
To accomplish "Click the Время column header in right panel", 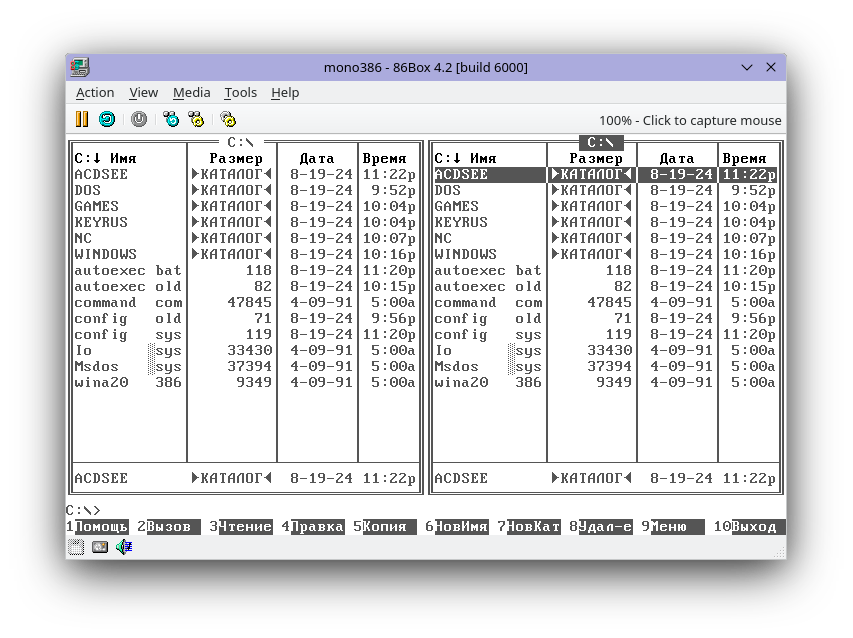I will [744, 159].
